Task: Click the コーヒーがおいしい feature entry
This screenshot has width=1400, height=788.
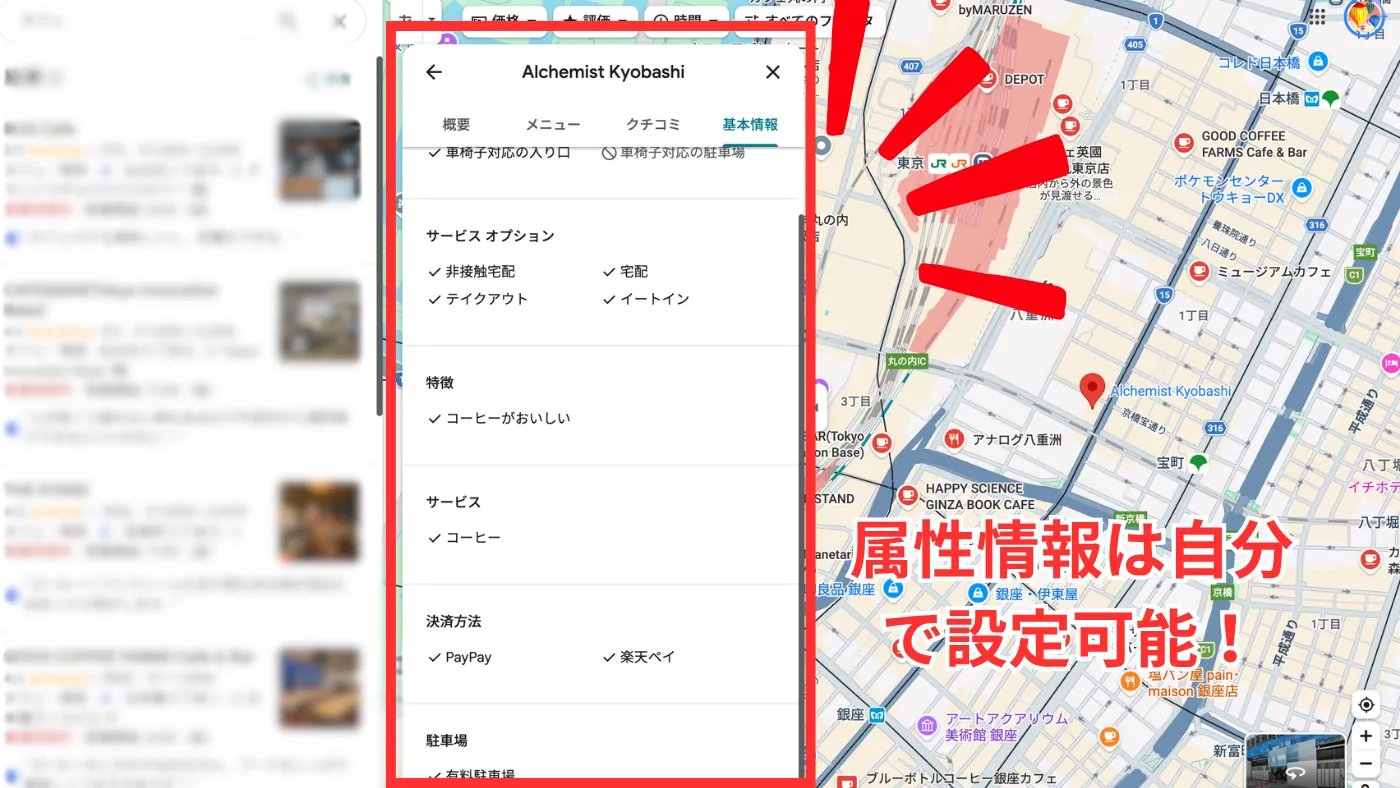Action: tap(498, 418)
